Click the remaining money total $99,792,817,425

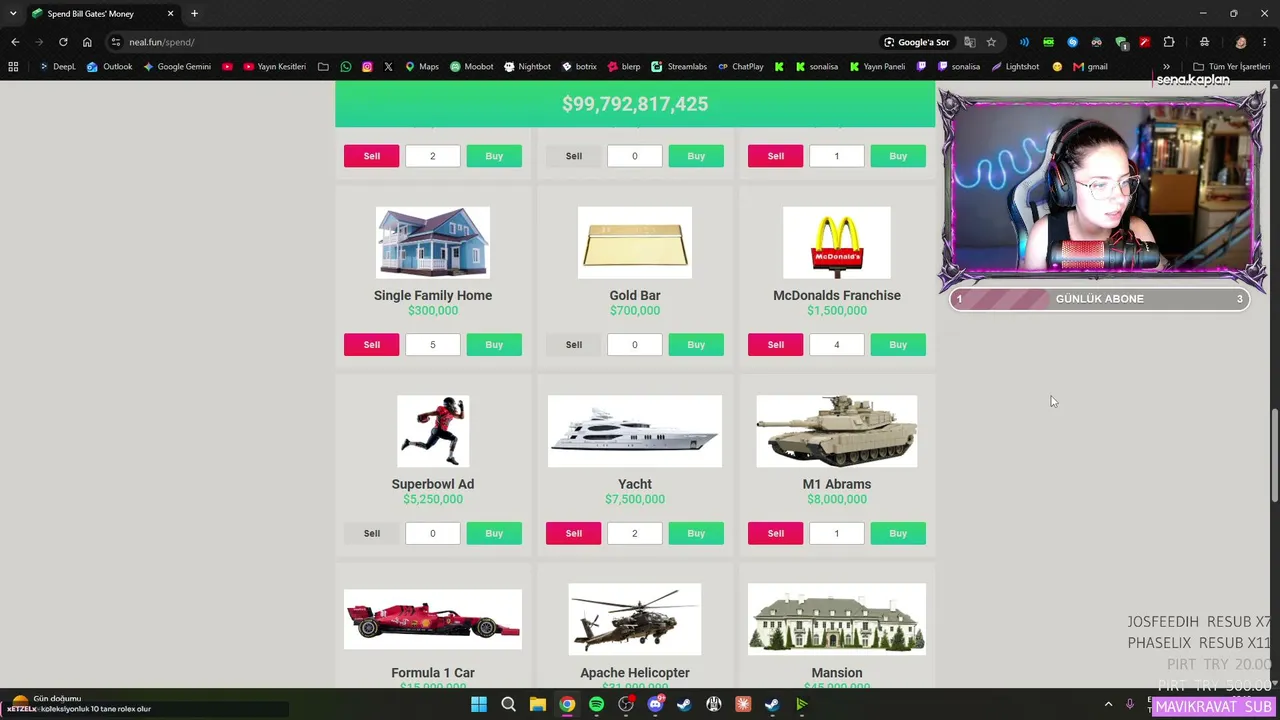(635, 104)
